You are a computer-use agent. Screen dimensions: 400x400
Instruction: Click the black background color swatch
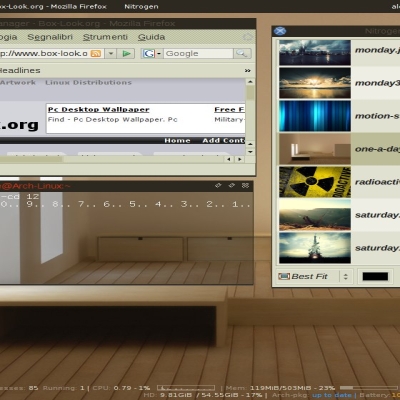375,276
